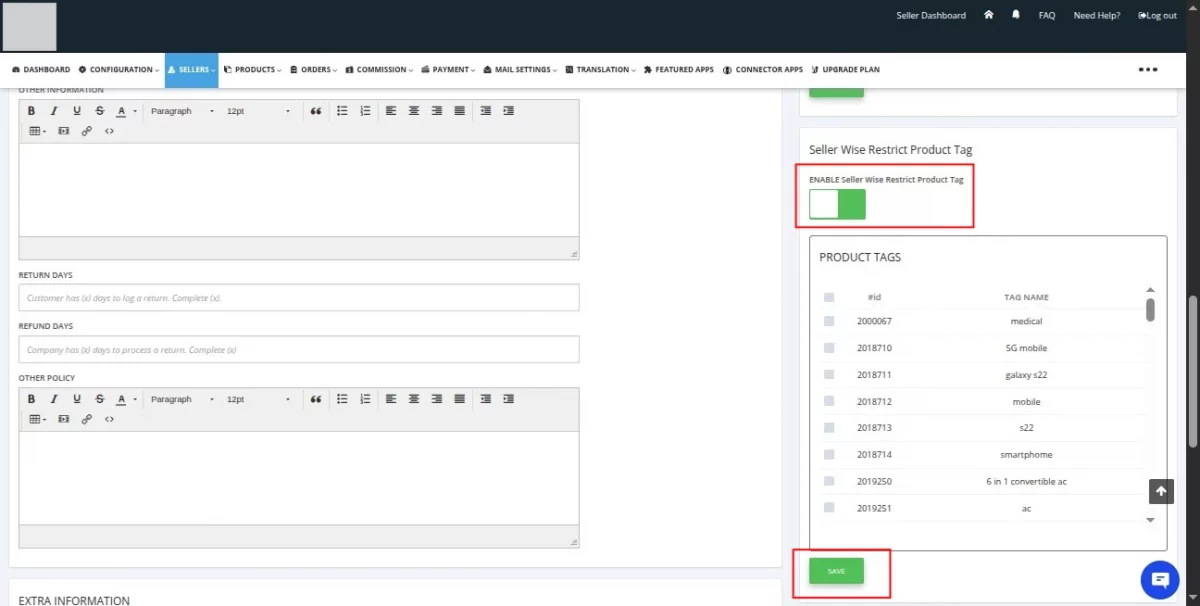Check the mobile tag 2018712 checkbox

point(829,401)
